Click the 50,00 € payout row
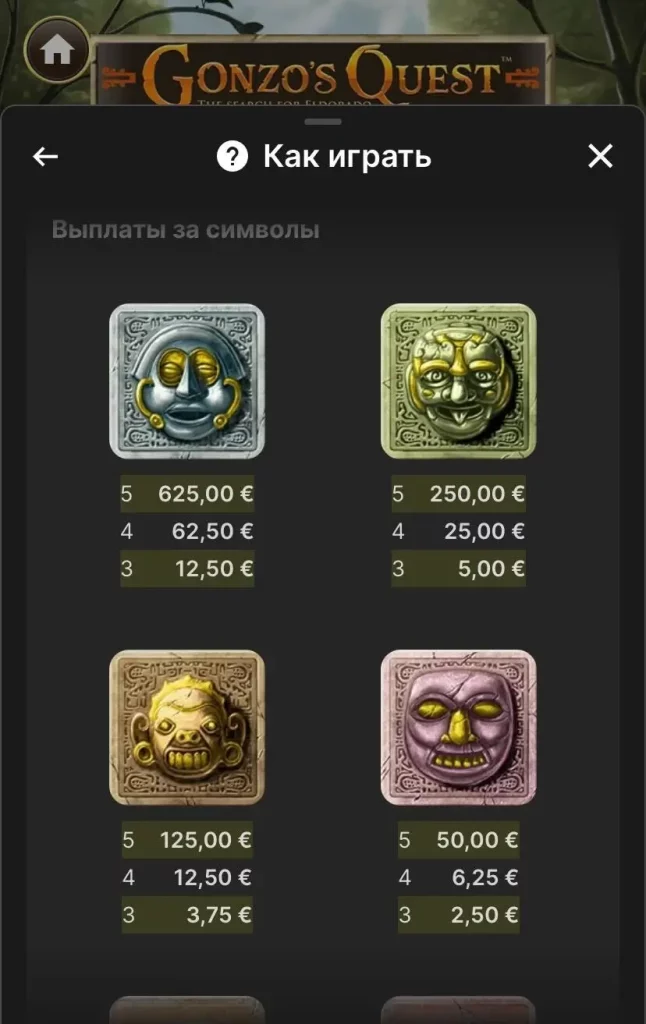The width and height of the screenshot is (646, 1024). pyautogui.click(x=459, y=840)
